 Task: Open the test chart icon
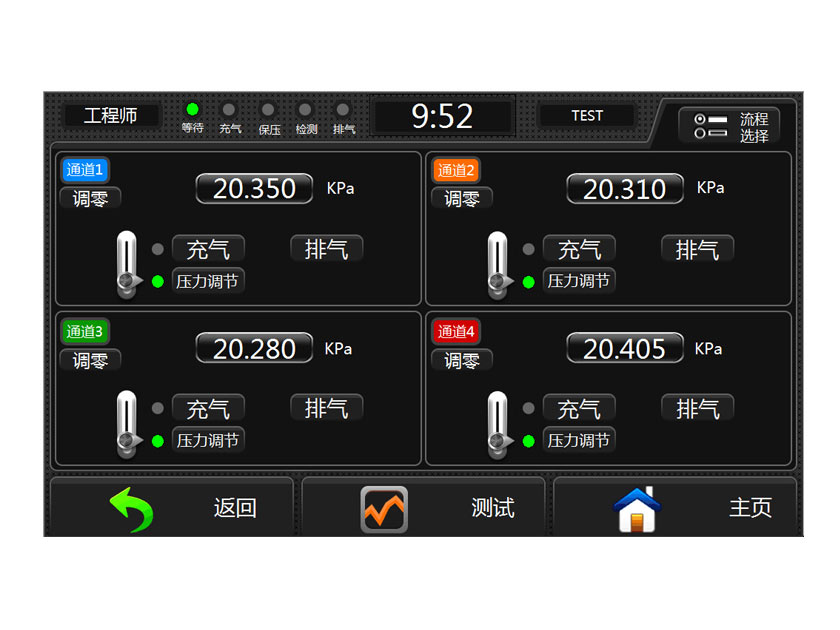click(384, 509)
